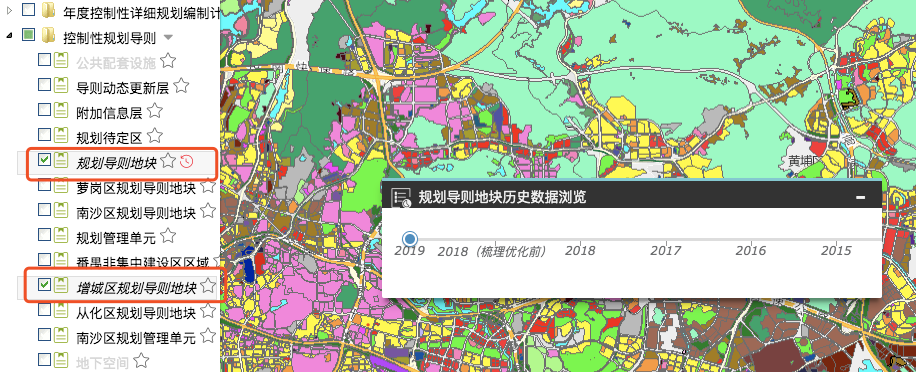The image size is (916, 372).
Task: Open dropdown arrow beside 控制性规划导则
Action: (168, 37)
